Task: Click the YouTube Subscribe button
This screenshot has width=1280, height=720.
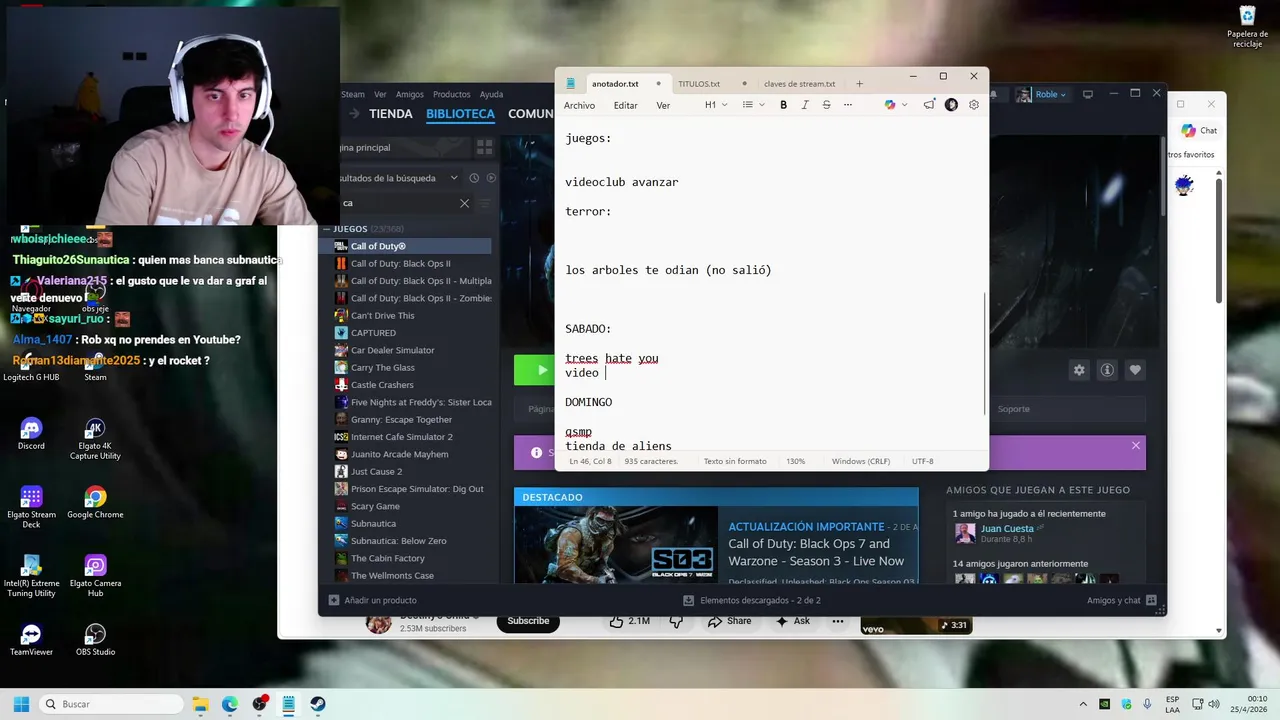Action: (528, 621)
